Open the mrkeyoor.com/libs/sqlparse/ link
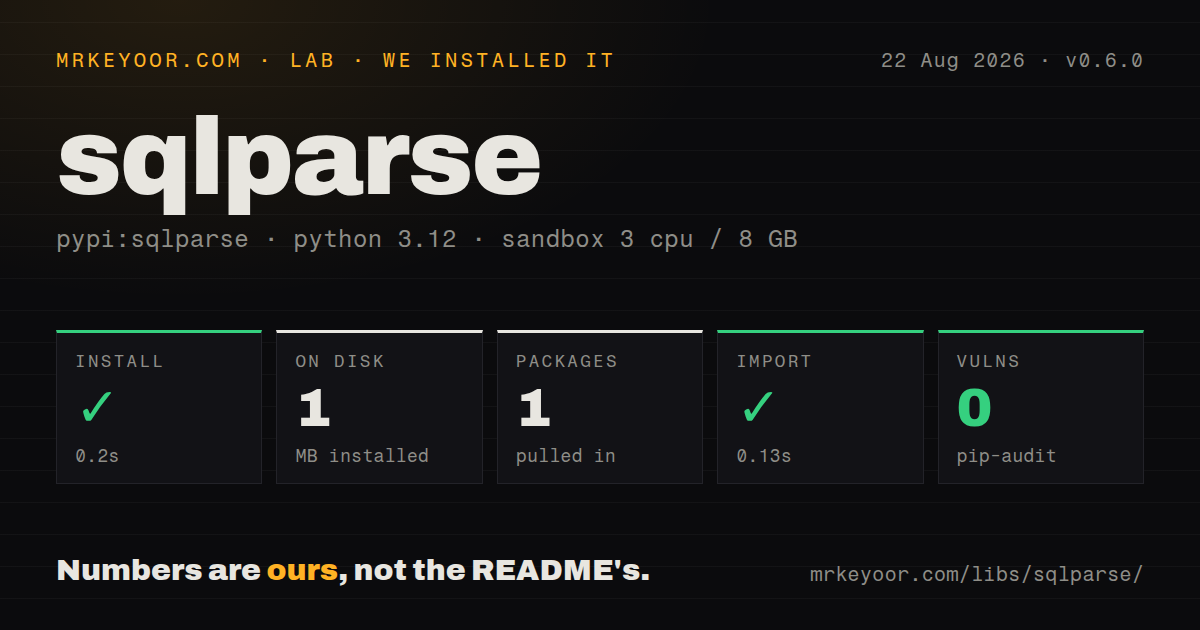Viewport: 1200px width, 630px height. click(976, 575)
